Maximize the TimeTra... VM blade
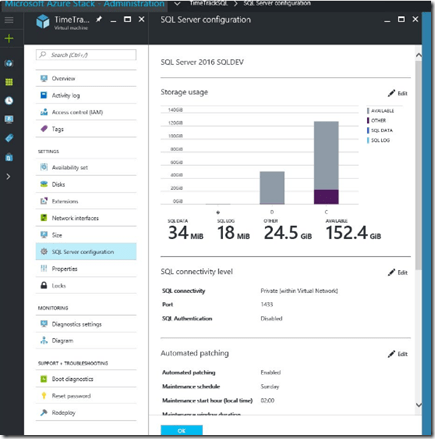435x439 pixels. point(127,19)
